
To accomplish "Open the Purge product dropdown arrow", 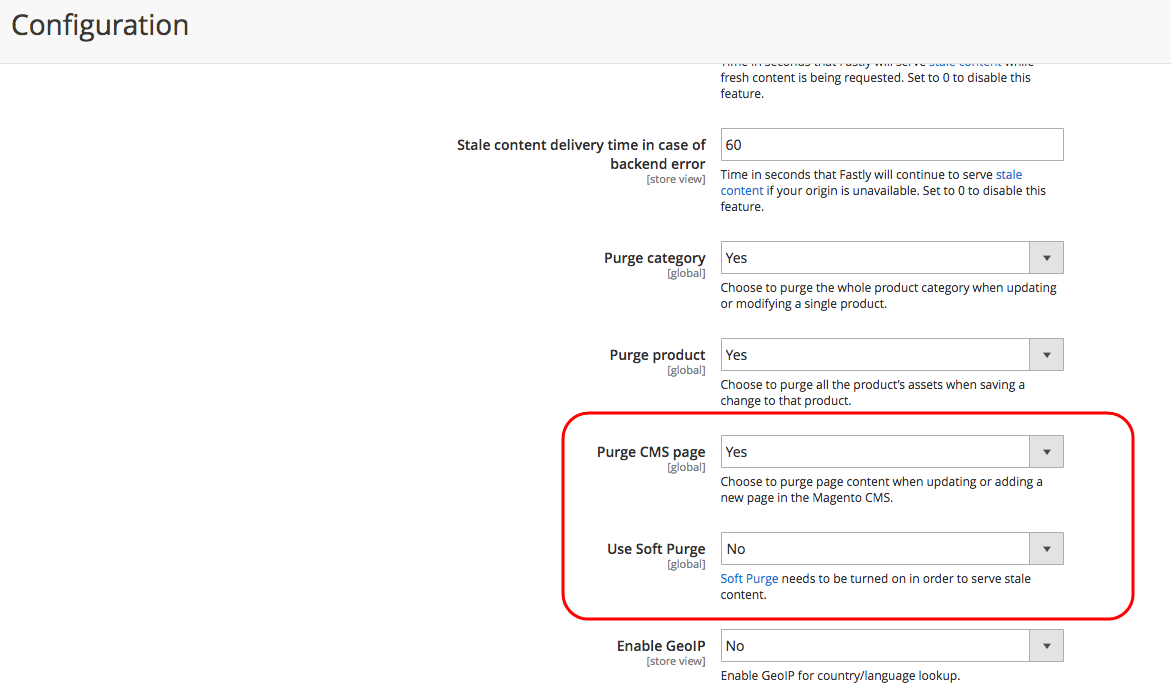I will coord(1046,355).
